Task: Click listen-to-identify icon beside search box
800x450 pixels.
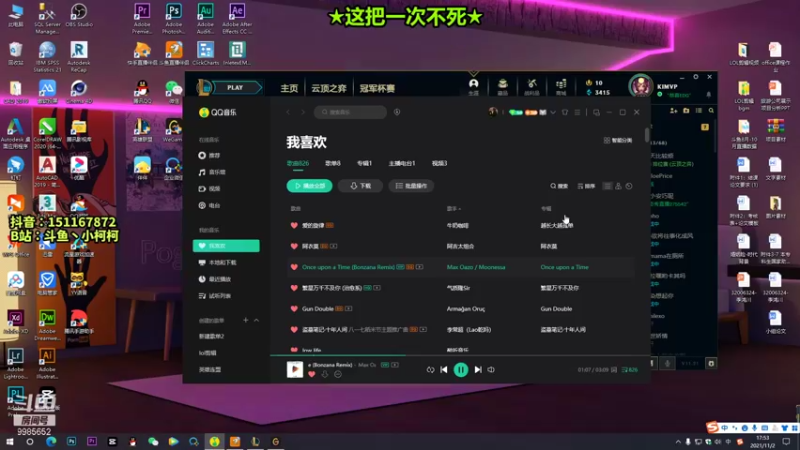Action: pyautogui.click(x=397, y=112)
